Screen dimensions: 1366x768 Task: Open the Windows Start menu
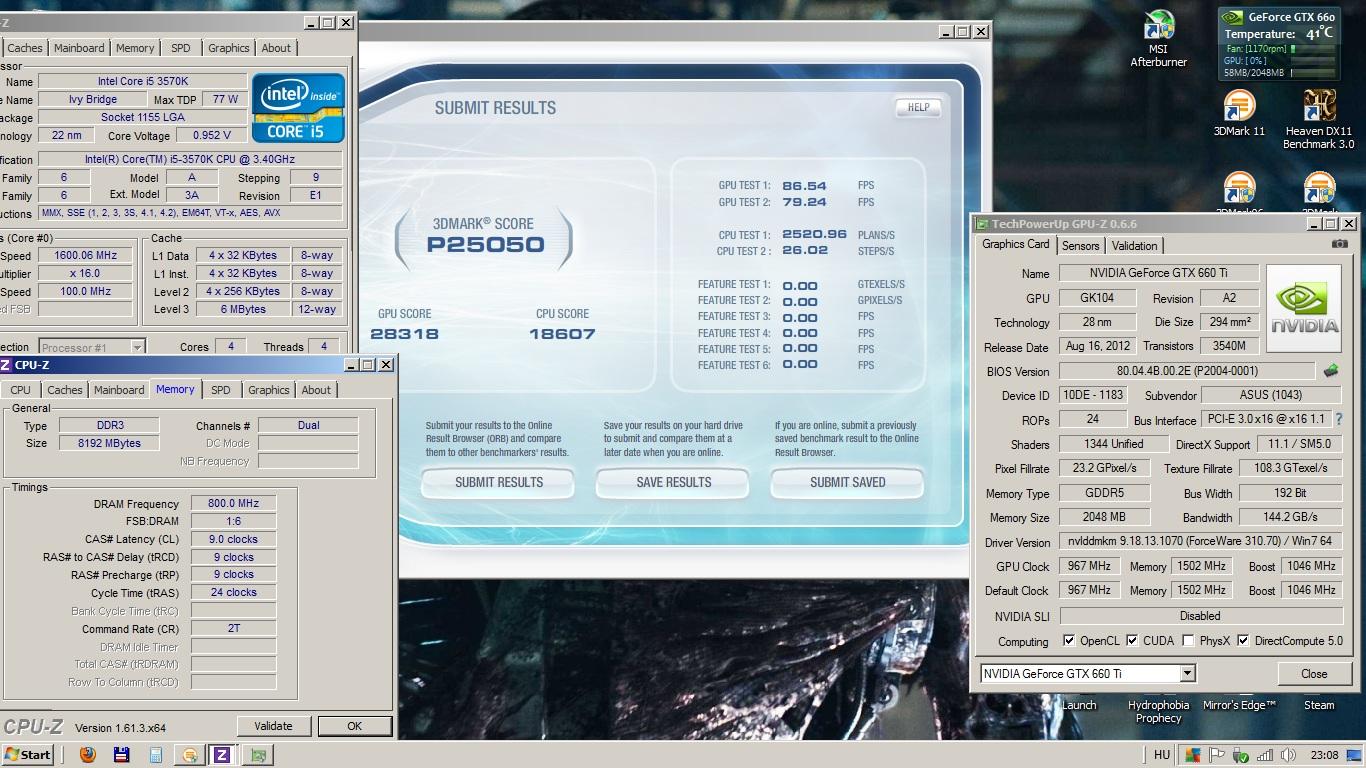pos(28,755)
